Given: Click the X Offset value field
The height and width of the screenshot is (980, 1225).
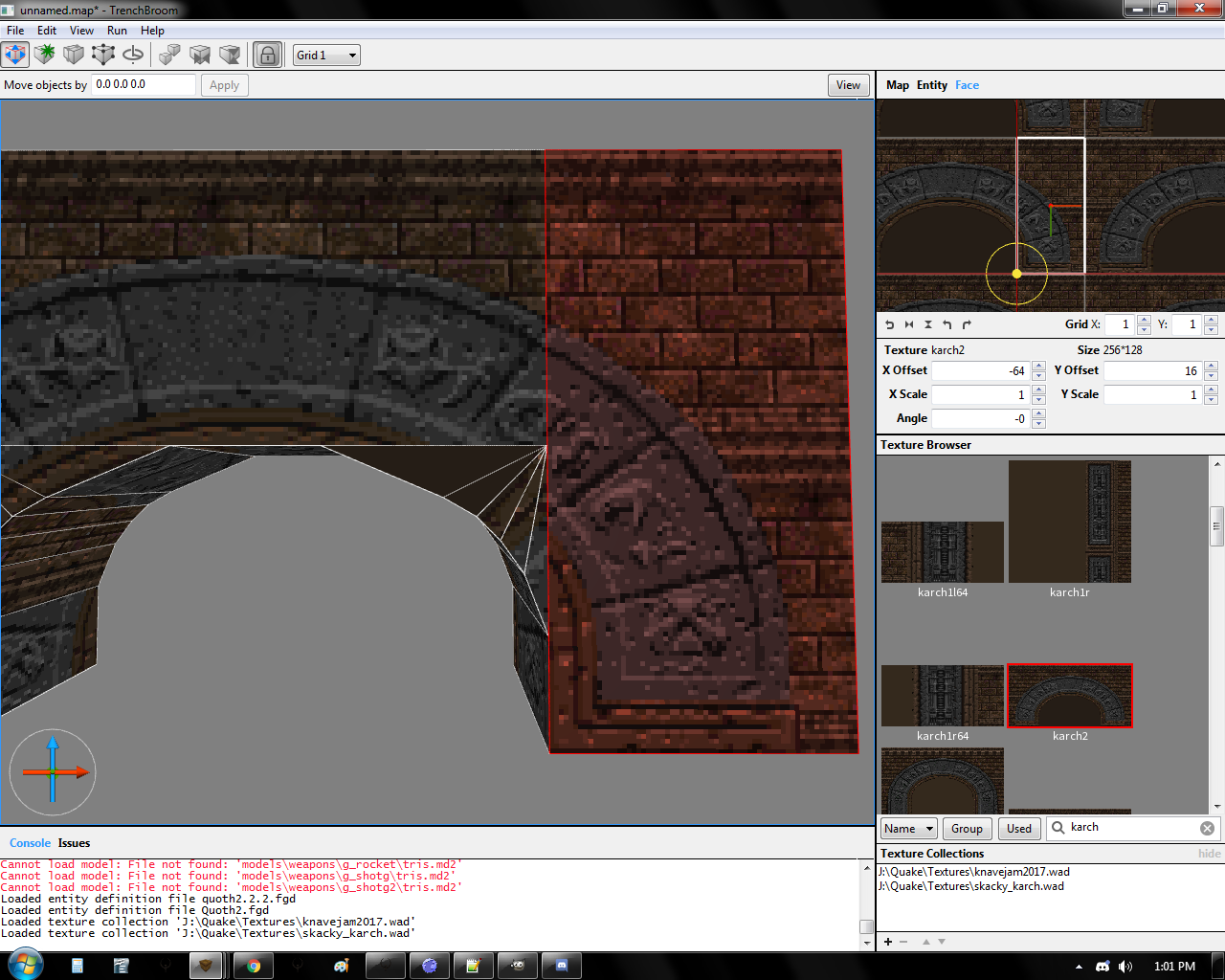Looking at the screenshot, I should (x=981, y=370).
